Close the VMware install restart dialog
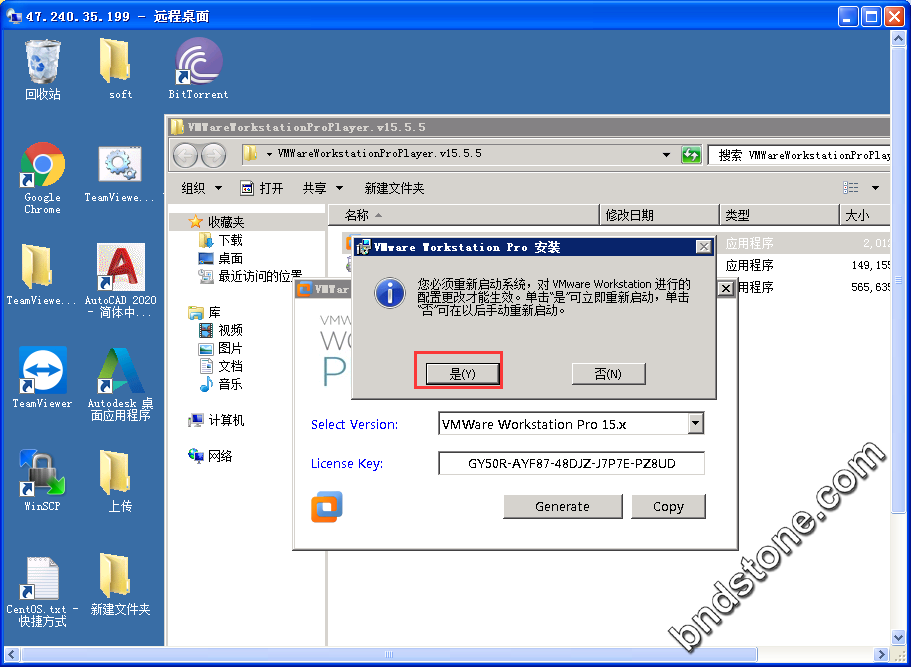The height and width of the screenshot is (667, 911). pyautogui.click(x=704, y=246)
